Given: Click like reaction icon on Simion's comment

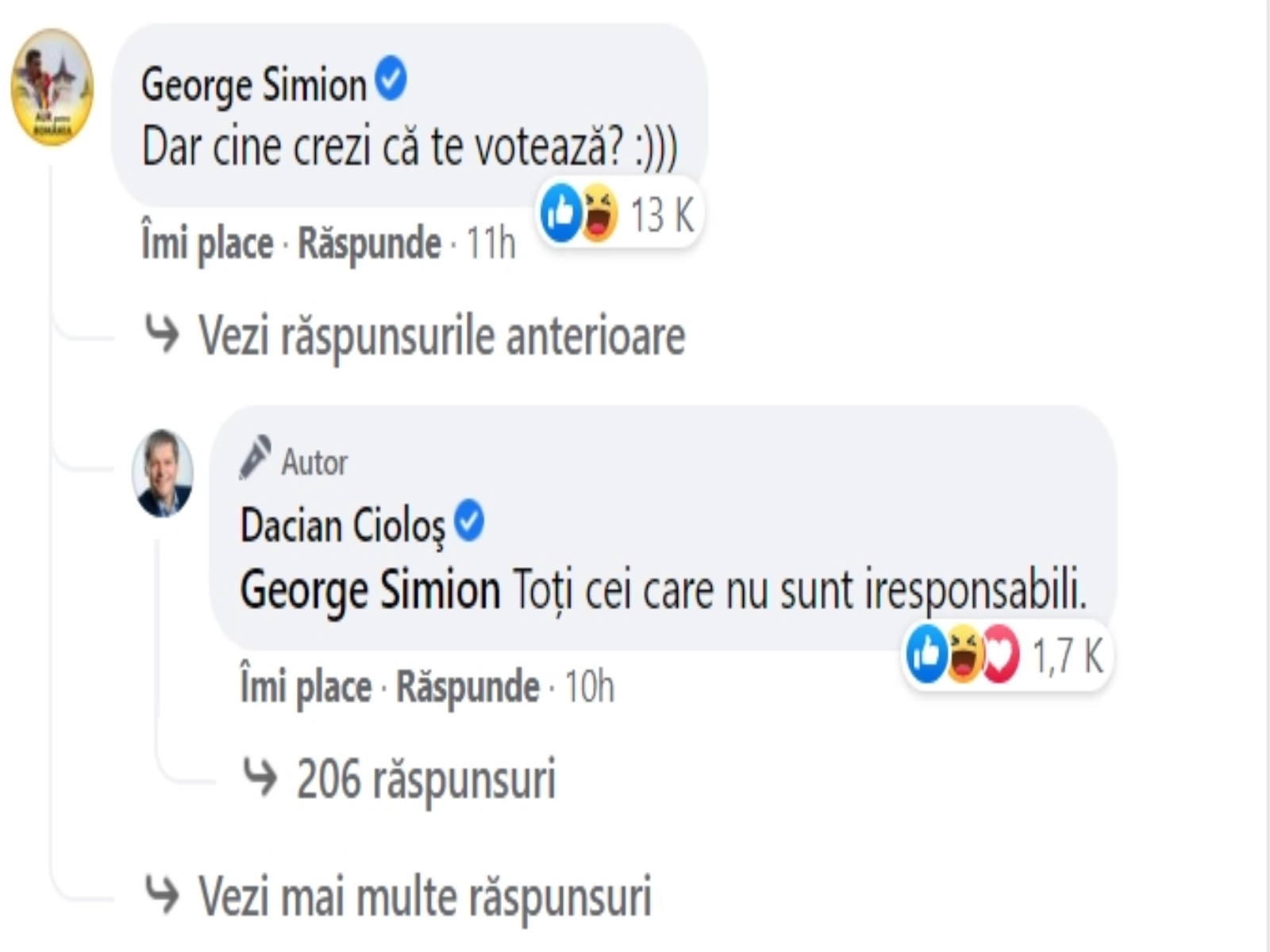Looking at the screenshot, I should tap(561, 213).
